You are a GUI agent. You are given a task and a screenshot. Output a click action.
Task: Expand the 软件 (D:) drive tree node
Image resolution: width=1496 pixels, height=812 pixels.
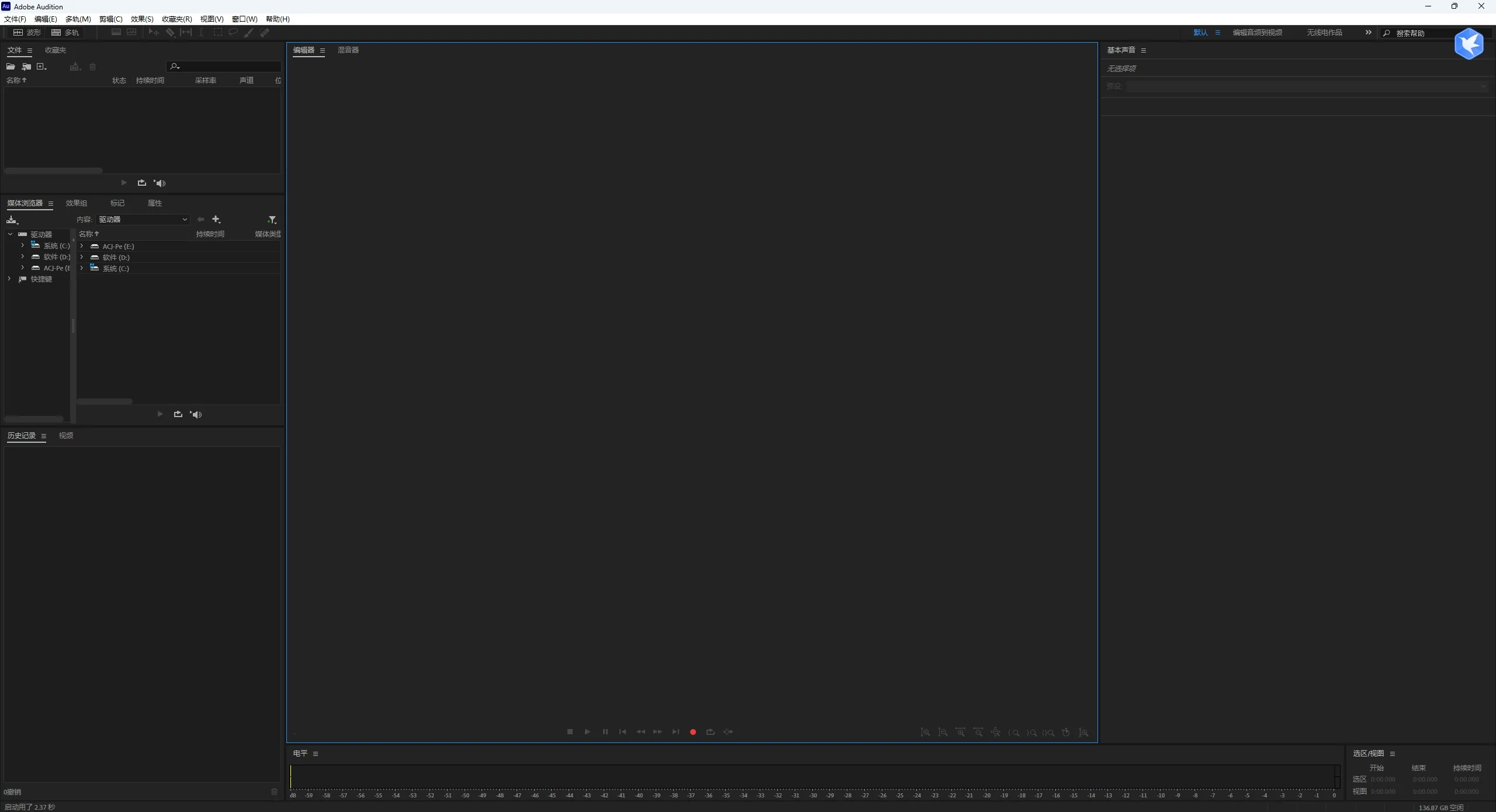(x=23, y=257)
